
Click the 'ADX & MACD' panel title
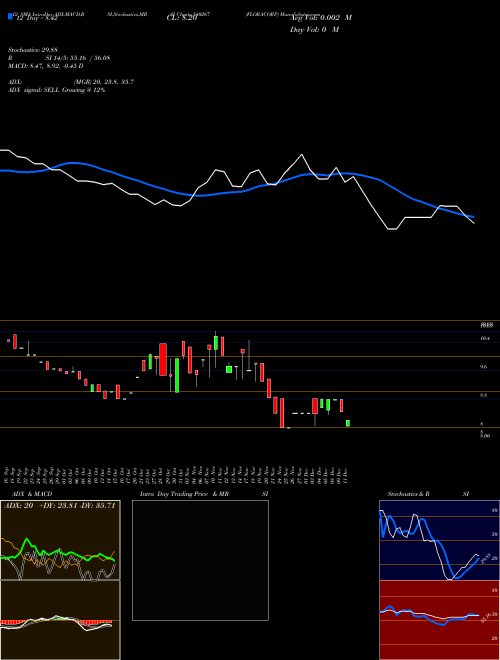coord(32,494)
